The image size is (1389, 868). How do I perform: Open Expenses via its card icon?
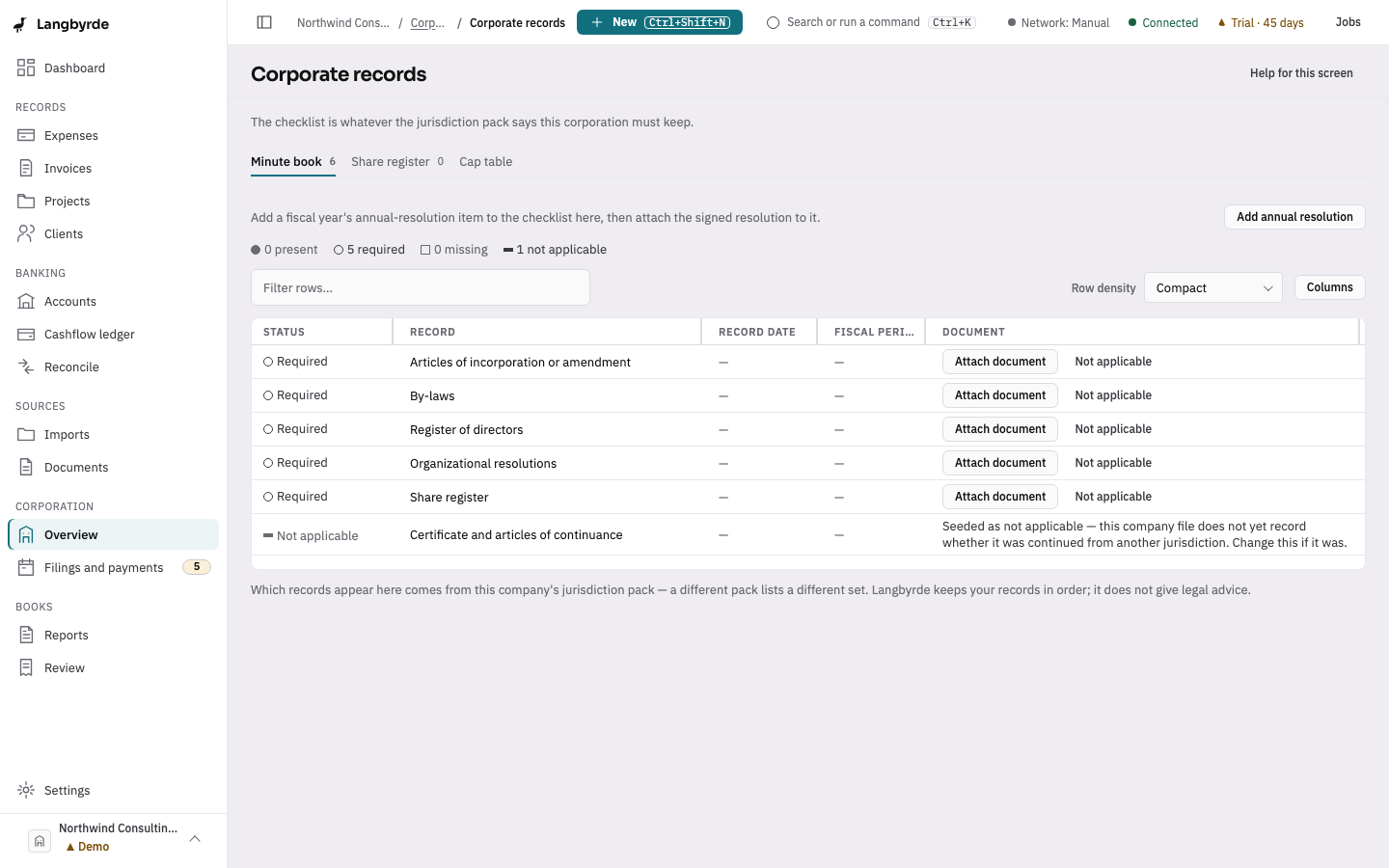pos(26,135)
